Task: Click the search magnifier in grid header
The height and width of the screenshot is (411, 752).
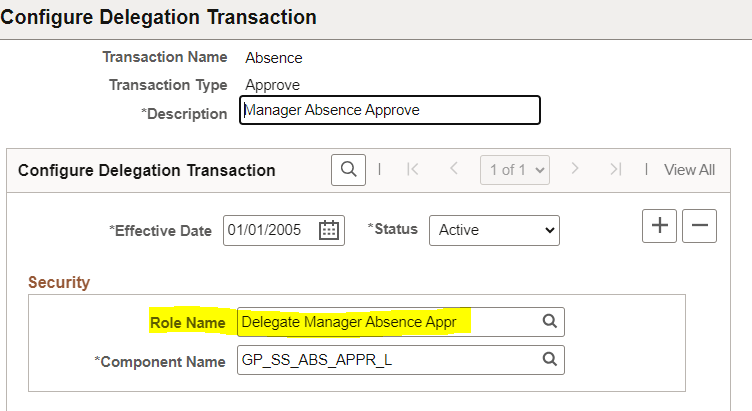Action: point(347,170)
